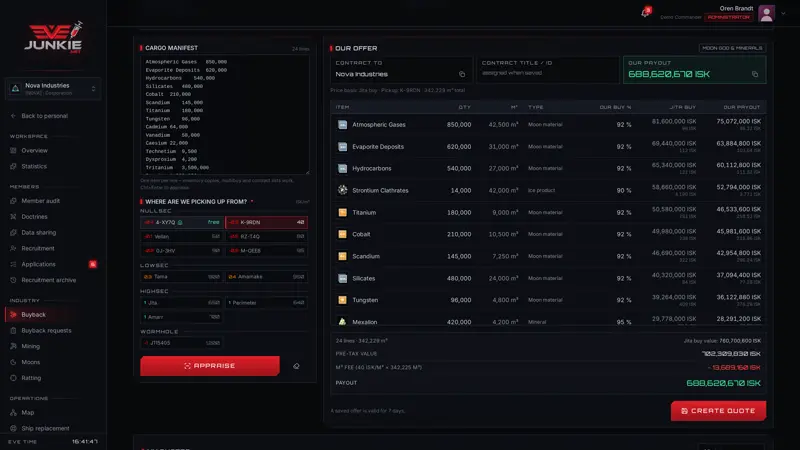Viewport: 800px width, 450px height.
Task: Click the Moons sidebar icon
Action: [x=13, y=362]
